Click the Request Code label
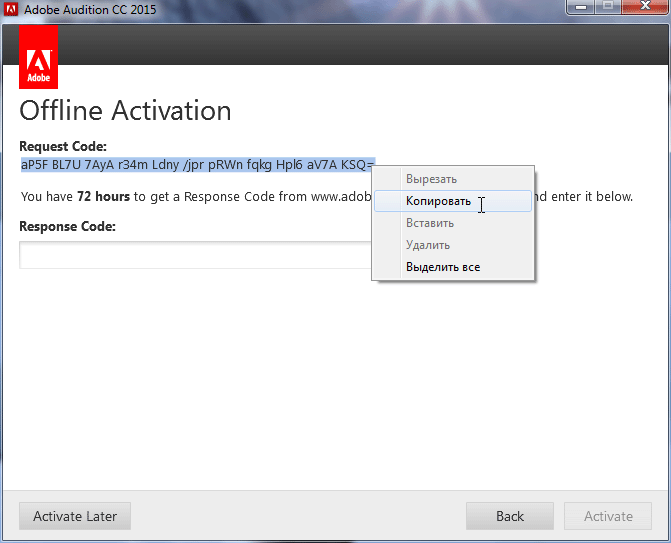The height and width of the screenshot is (543, 671). pos(62,146)
